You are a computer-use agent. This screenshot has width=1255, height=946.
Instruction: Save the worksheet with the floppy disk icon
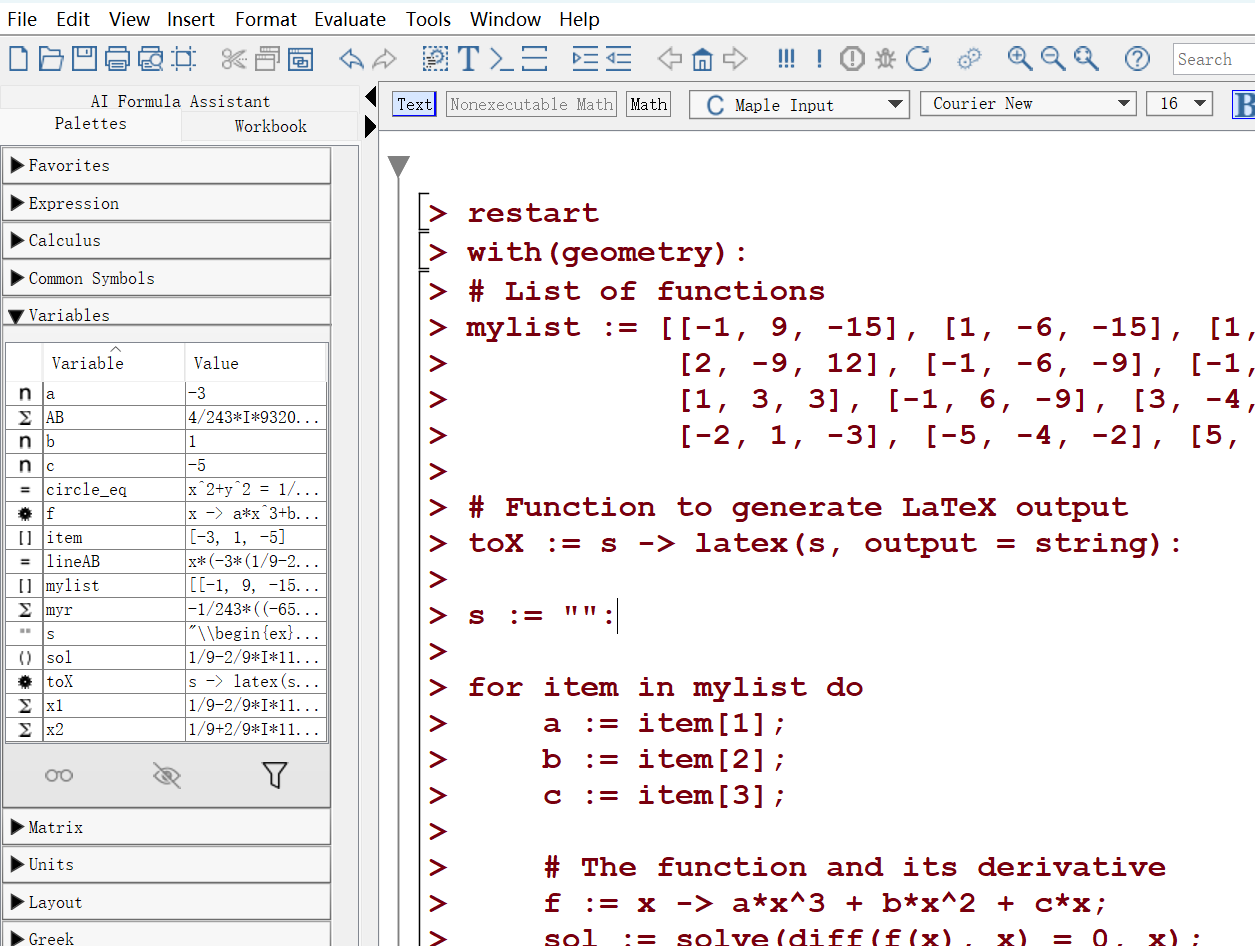pos(84,59)
